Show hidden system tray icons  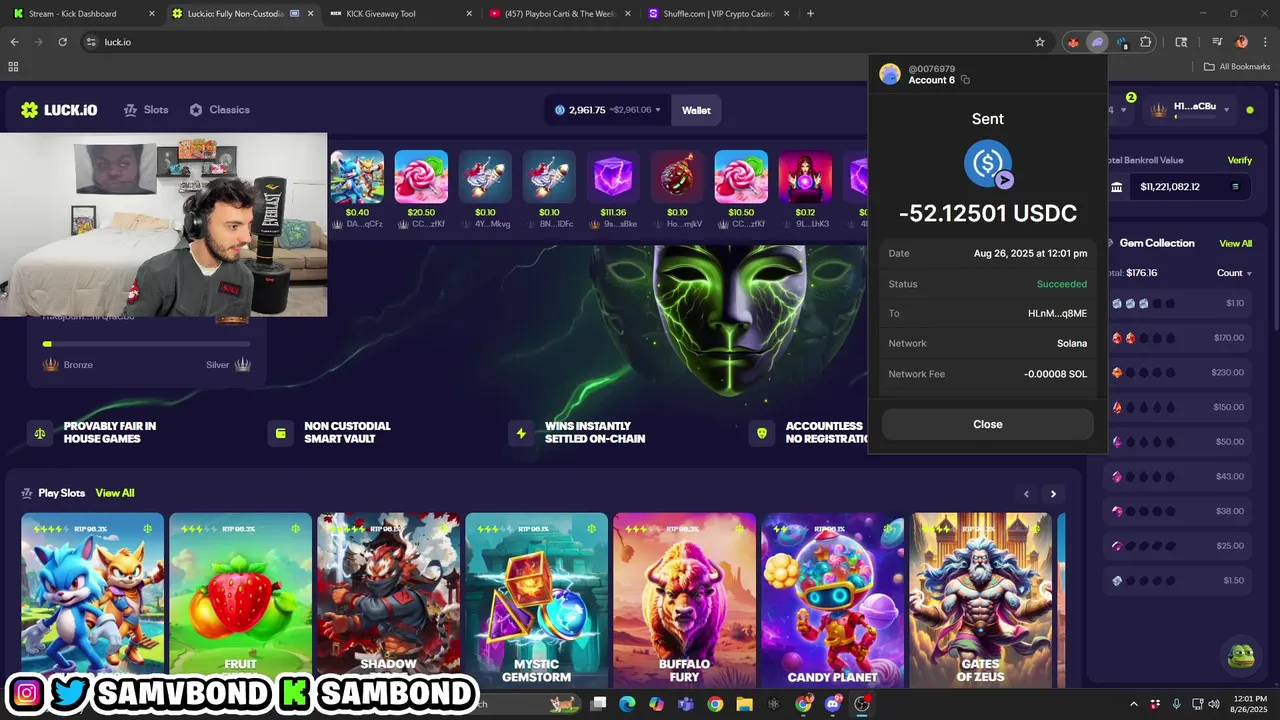click(x=1136, y=704)
